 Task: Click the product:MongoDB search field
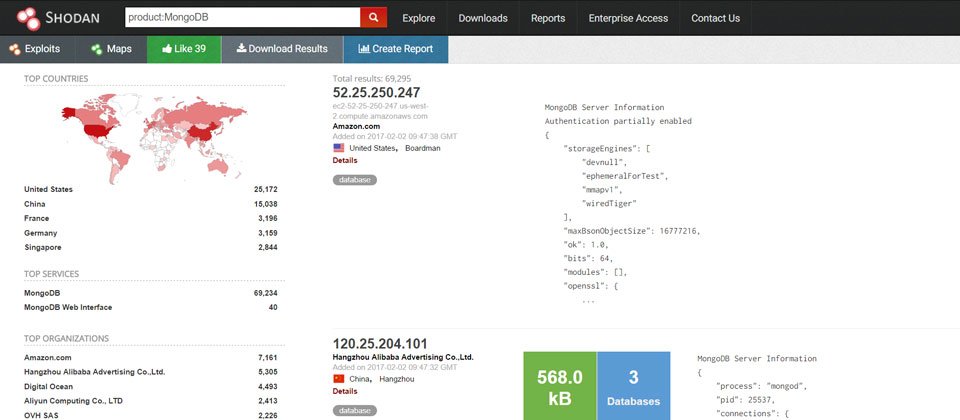(x=242, y=18)
